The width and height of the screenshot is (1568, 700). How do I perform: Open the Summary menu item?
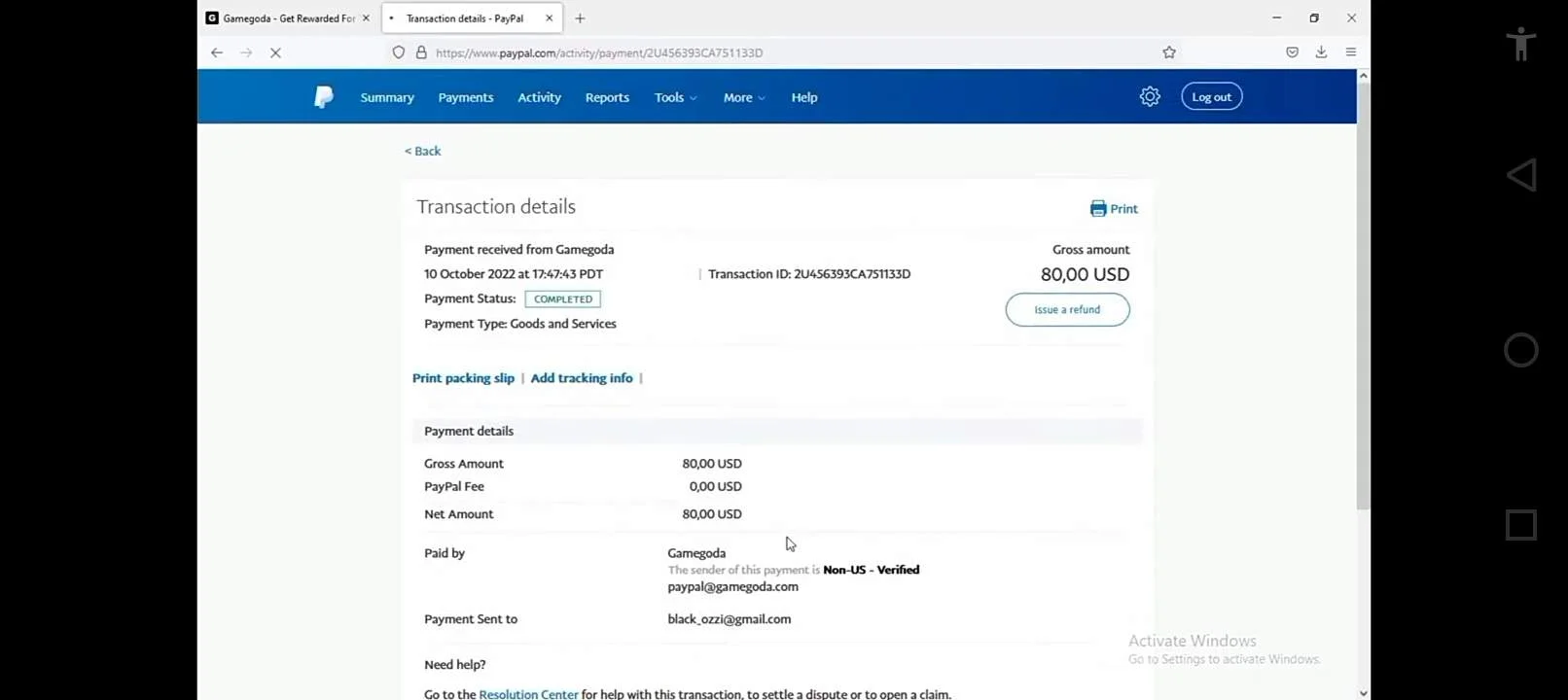[x=387, y=97]
